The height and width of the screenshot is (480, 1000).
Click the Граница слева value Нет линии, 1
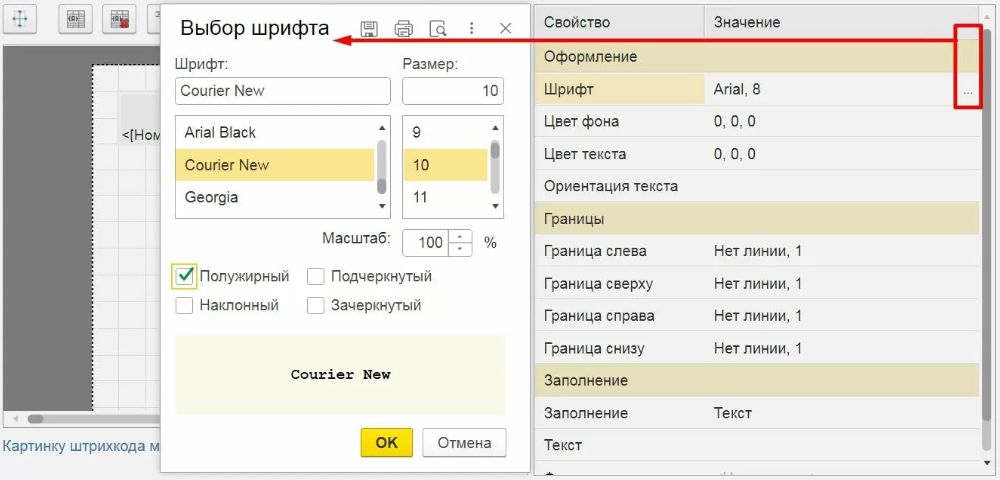[758, 251]
